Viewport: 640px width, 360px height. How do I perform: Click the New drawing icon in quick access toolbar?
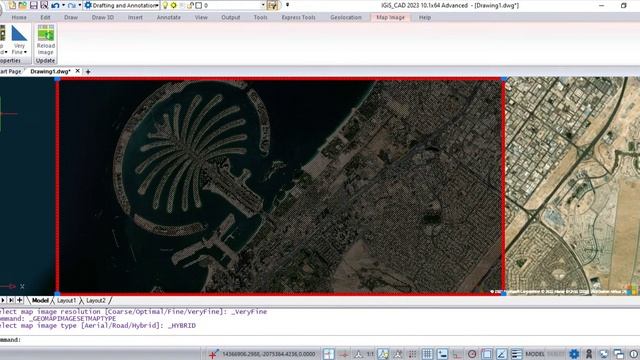12,5
